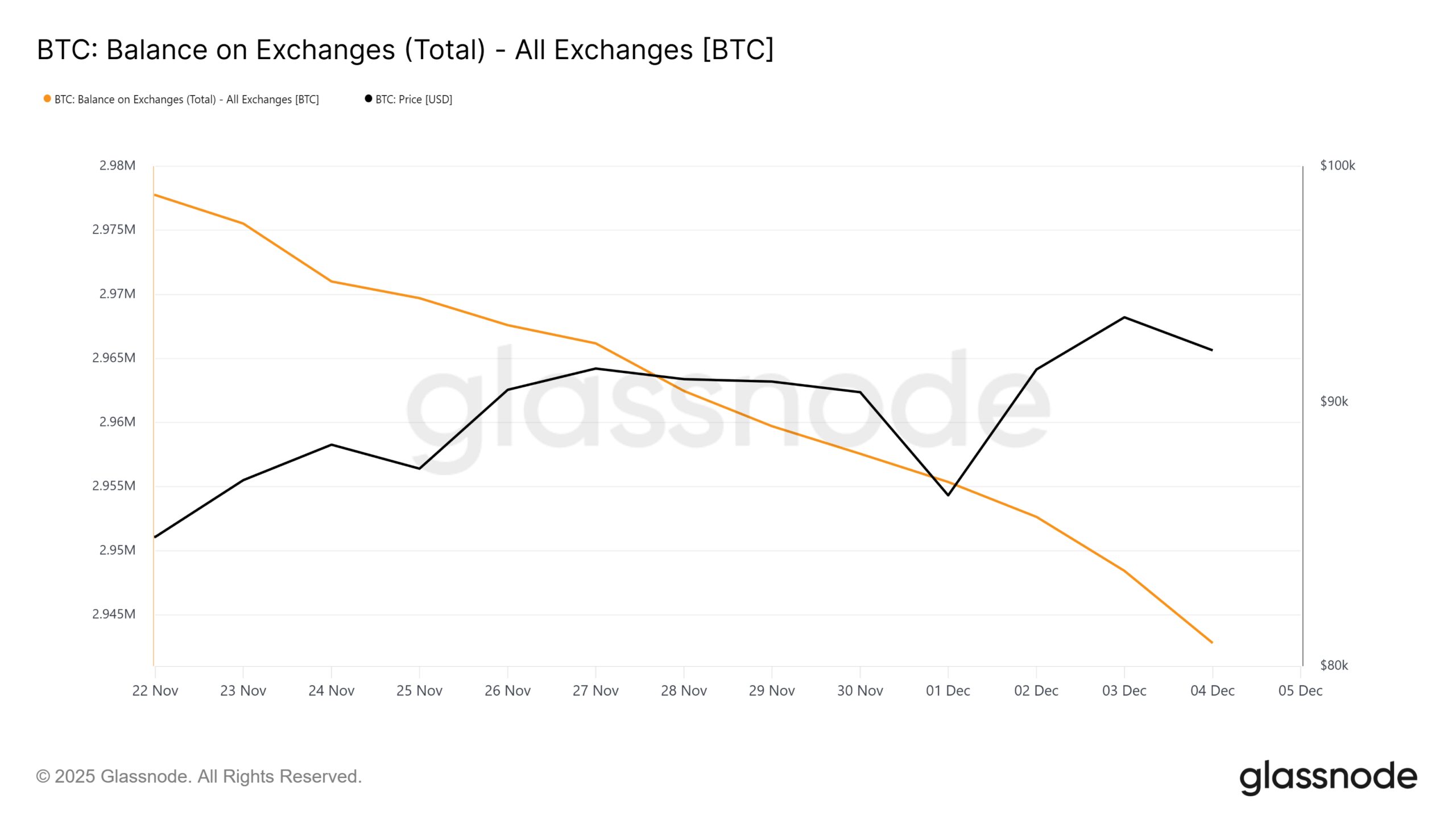Select the 01 Dec date label

[948, 690]
